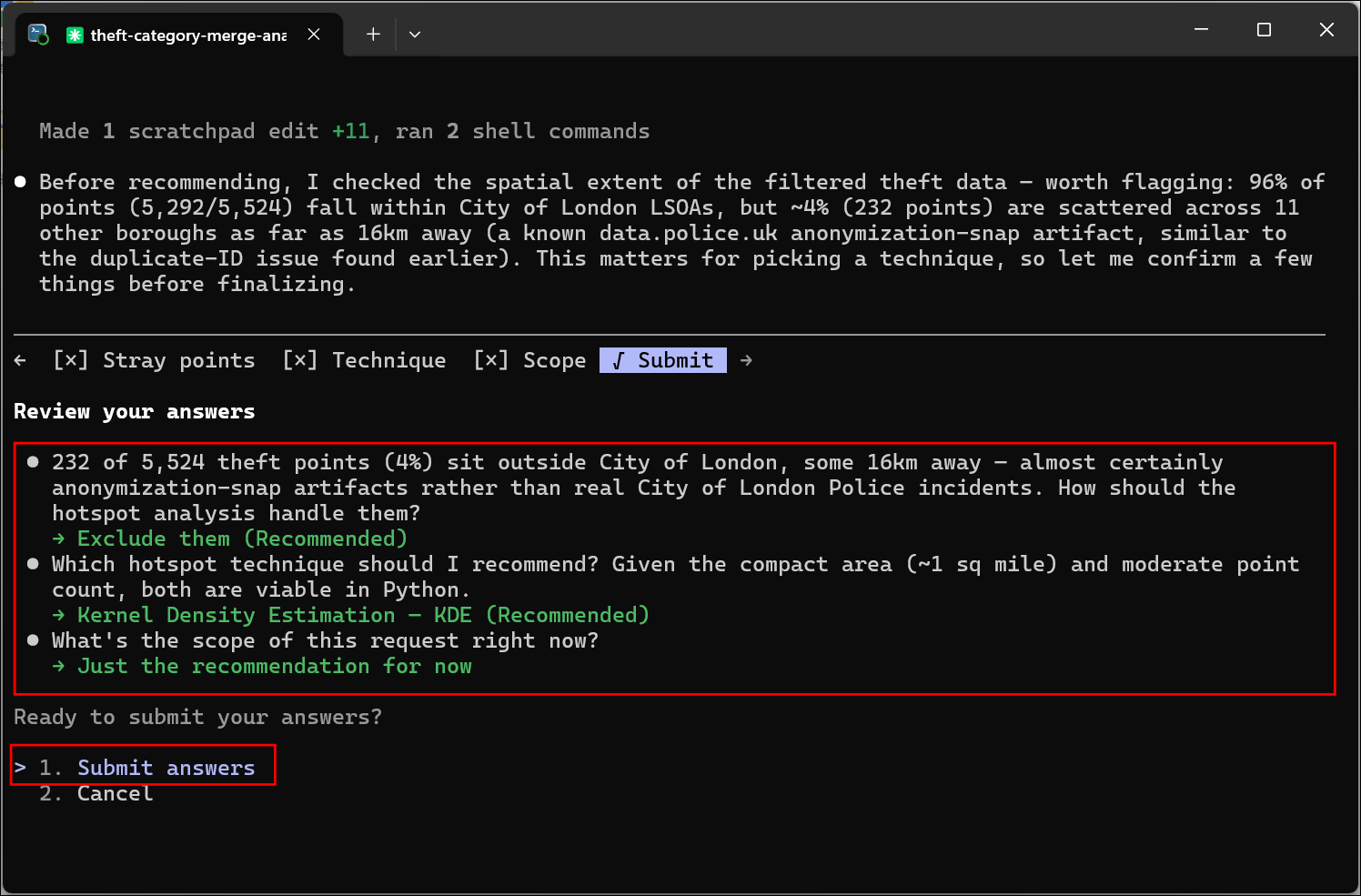Viewport: 1361px width, 896px height.
Task: Click the left arrow before Stray points
Action: click(20, 360)
